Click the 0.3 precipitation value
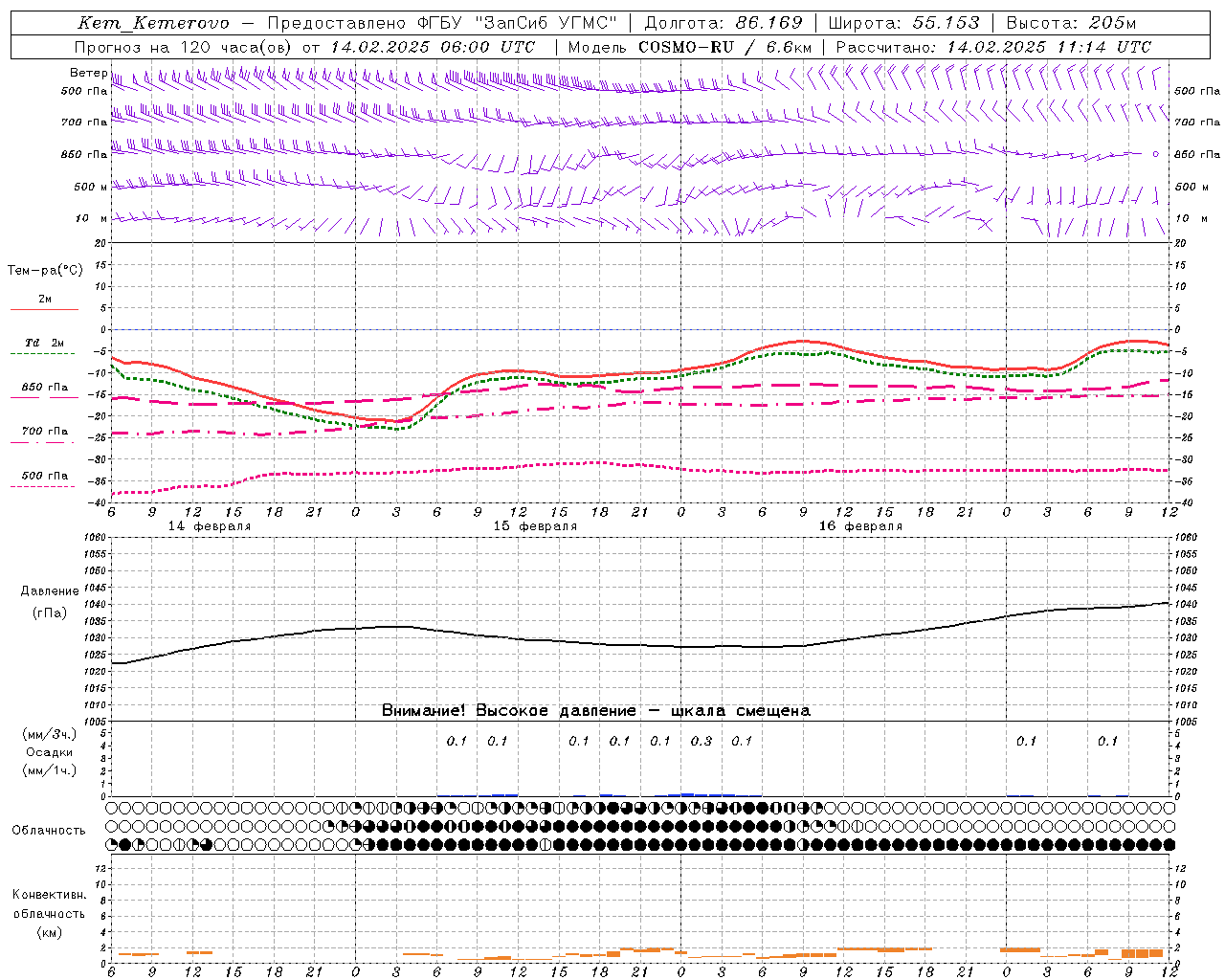 [x=702, y=742]
